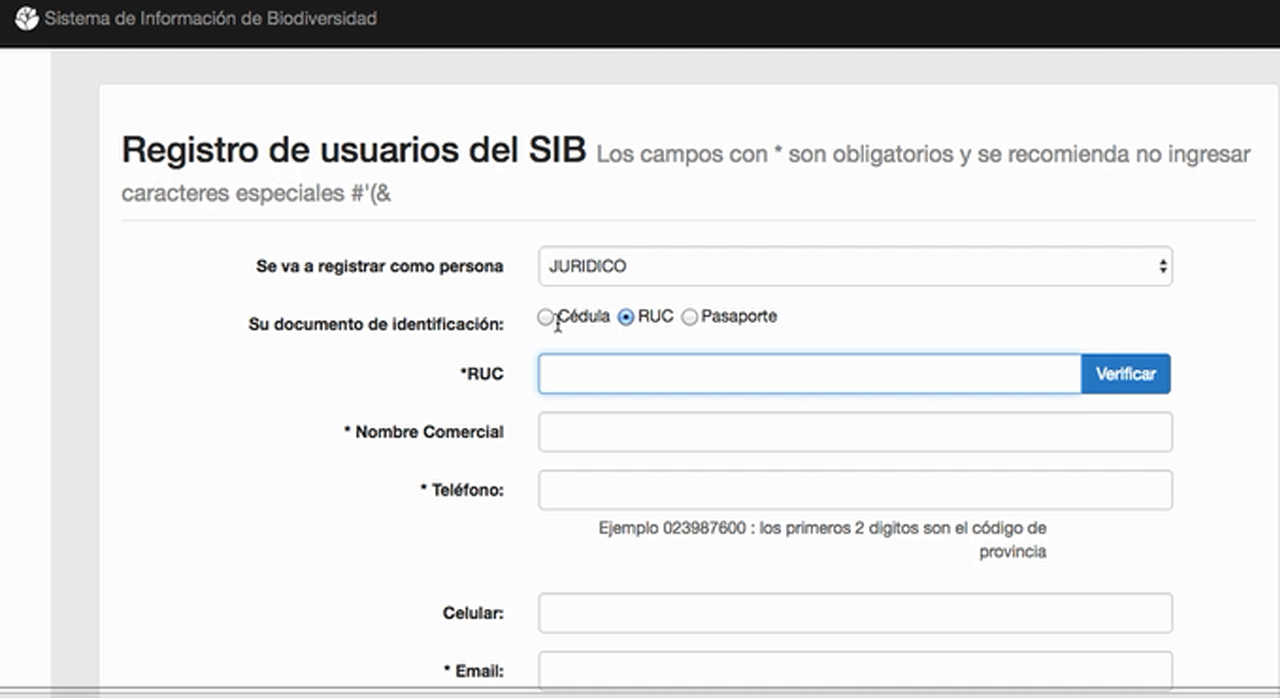Click into the Nombre Comercial text box
The width and height of the screenshot is (1280, 698).
854,432
